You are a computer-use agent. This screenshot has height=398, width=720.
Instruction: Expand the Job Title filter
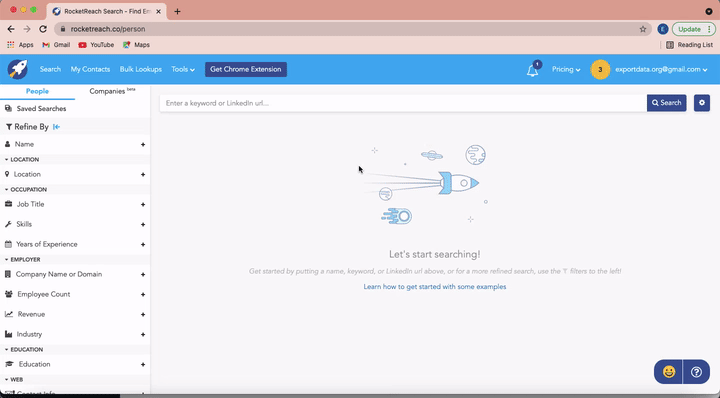point(75,204)
